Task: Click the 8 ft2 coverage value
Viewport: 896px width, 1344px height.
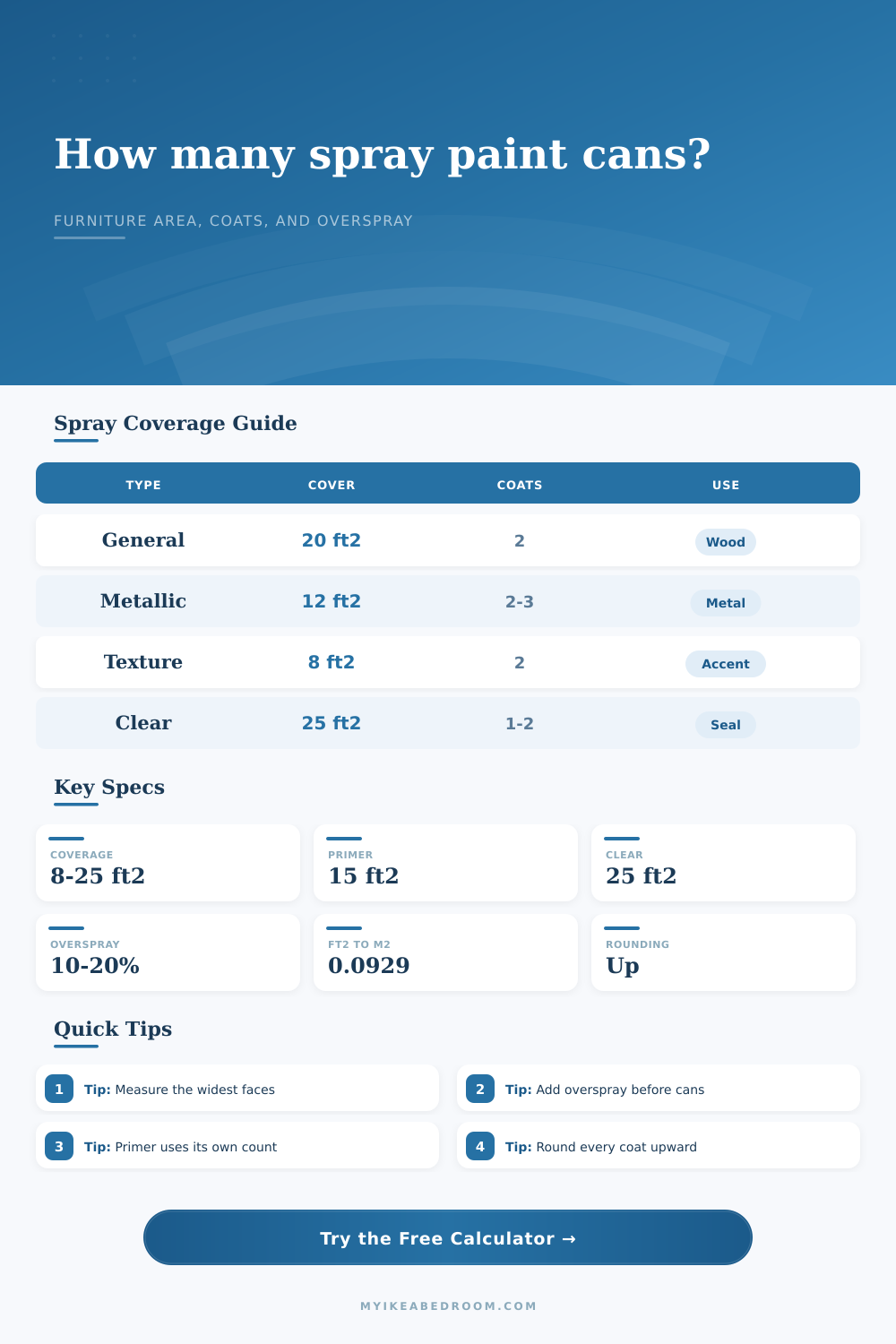Action: 332,662
